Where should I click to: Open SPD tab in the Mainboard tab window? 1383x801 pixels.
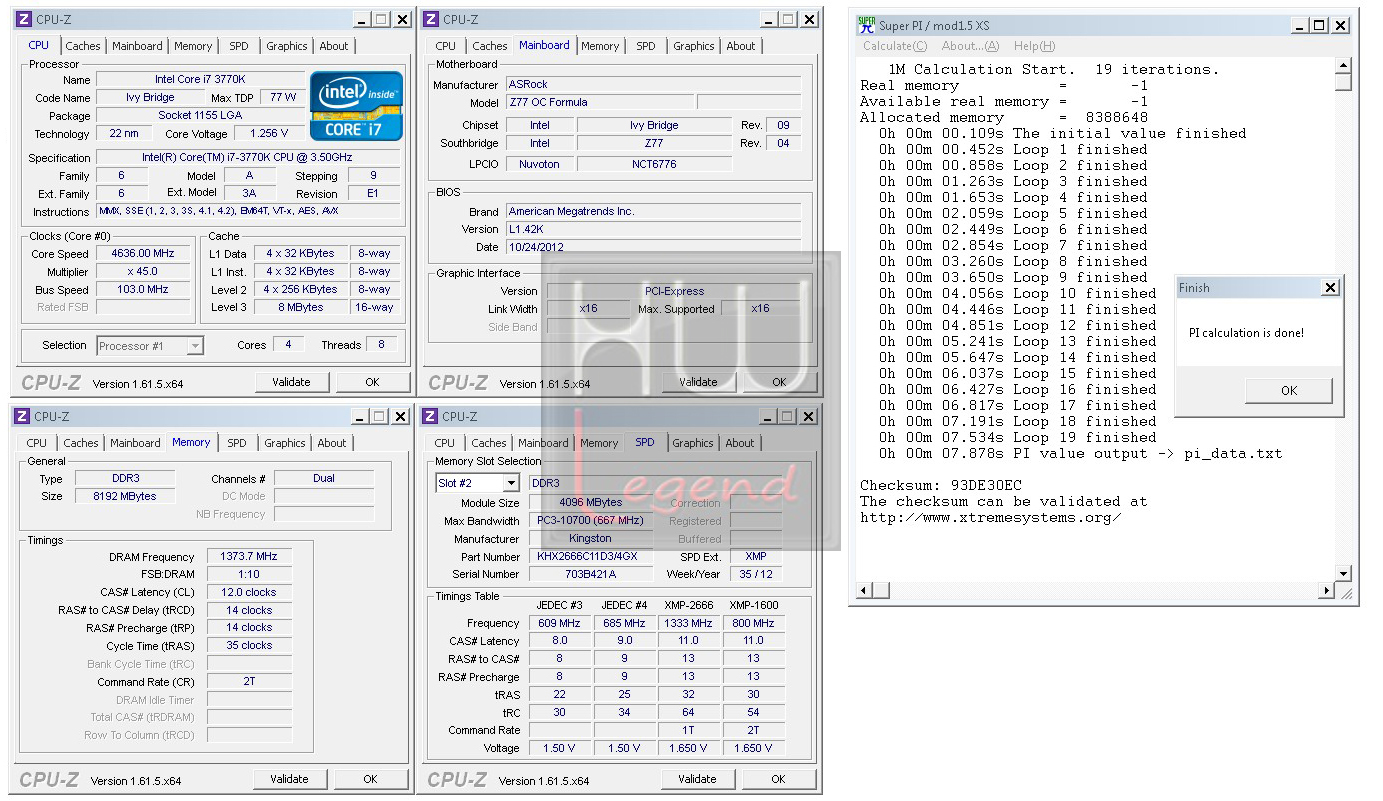pyautogui.click(x=646, y=46)
